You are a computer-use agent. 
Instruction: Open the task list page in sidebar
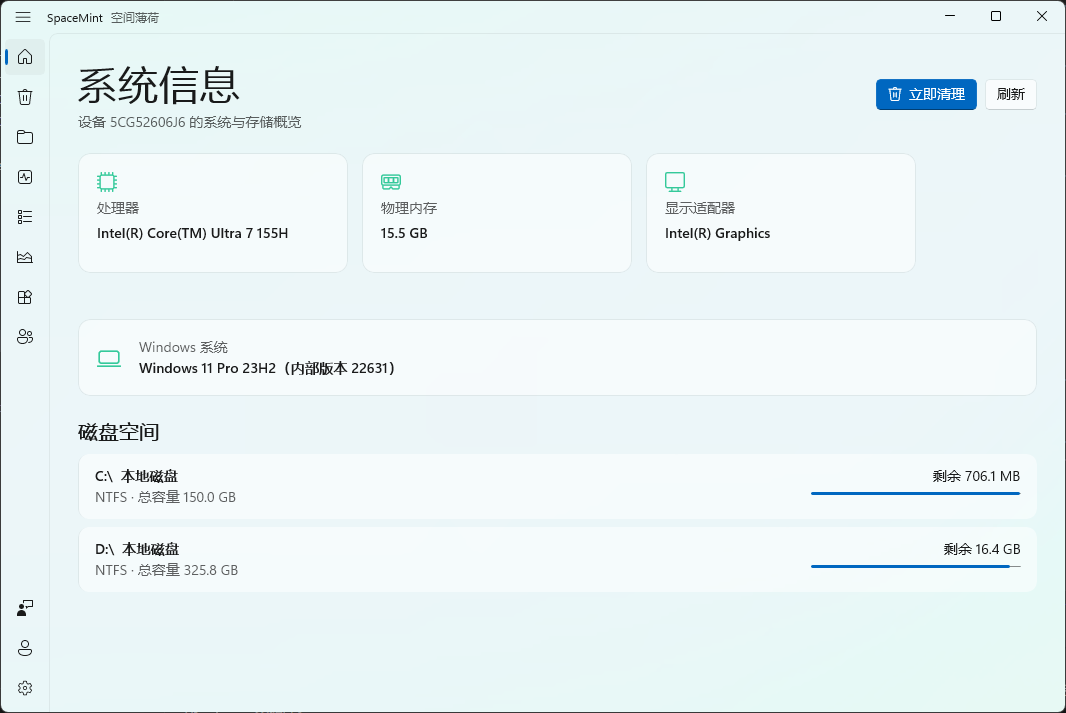coord(25,217)
